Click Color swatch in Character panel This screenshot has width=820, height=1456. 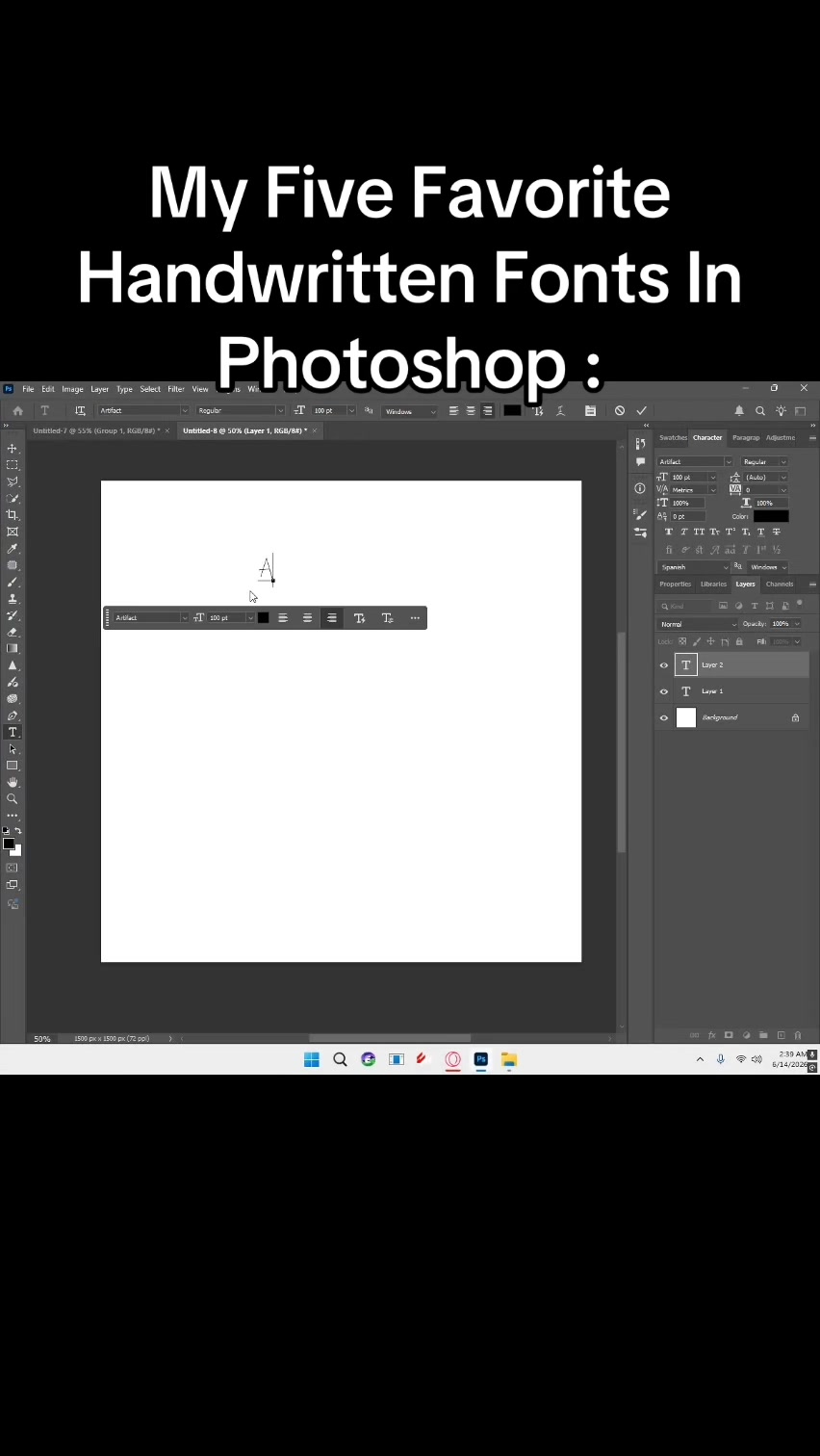point(771,517)
